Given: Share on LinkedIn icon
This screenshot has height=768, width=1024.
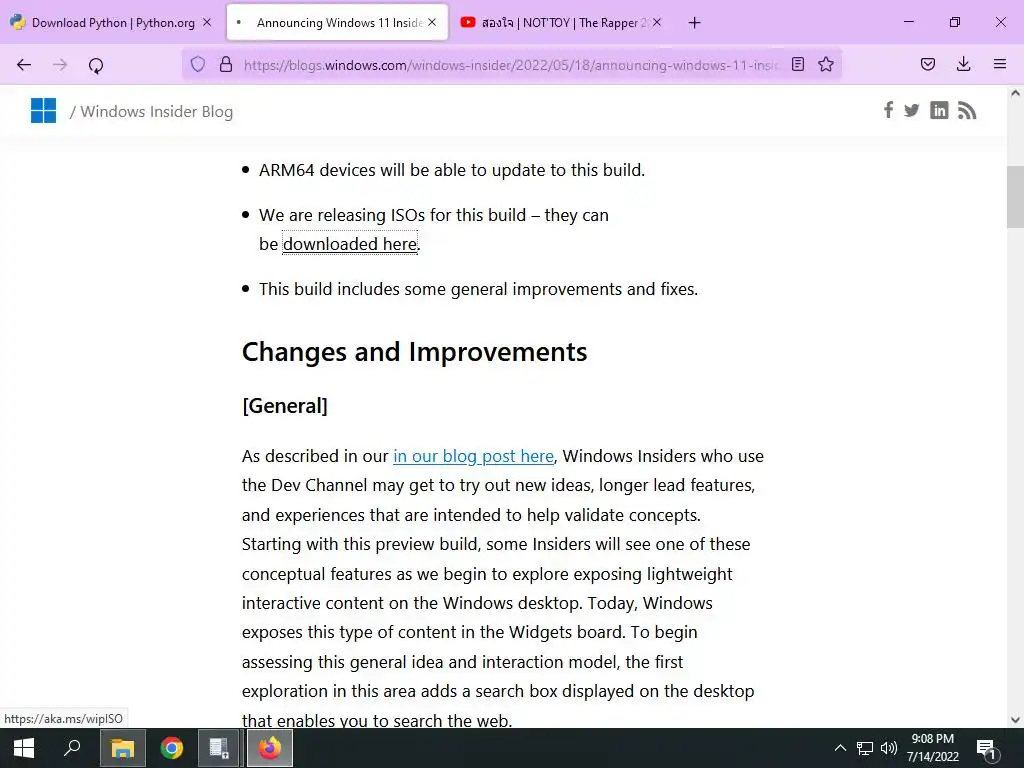Looking at the screenshot, I should (x=939, y=110).
